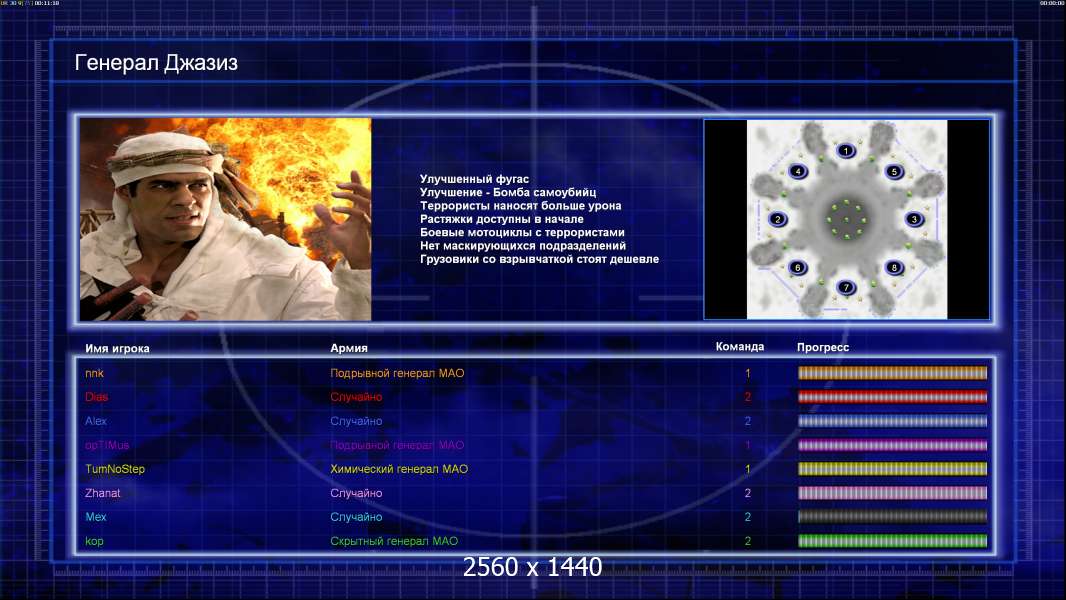Click player name Zhanat
Viewport: 1066px width, 600px height.
[103, 493]
